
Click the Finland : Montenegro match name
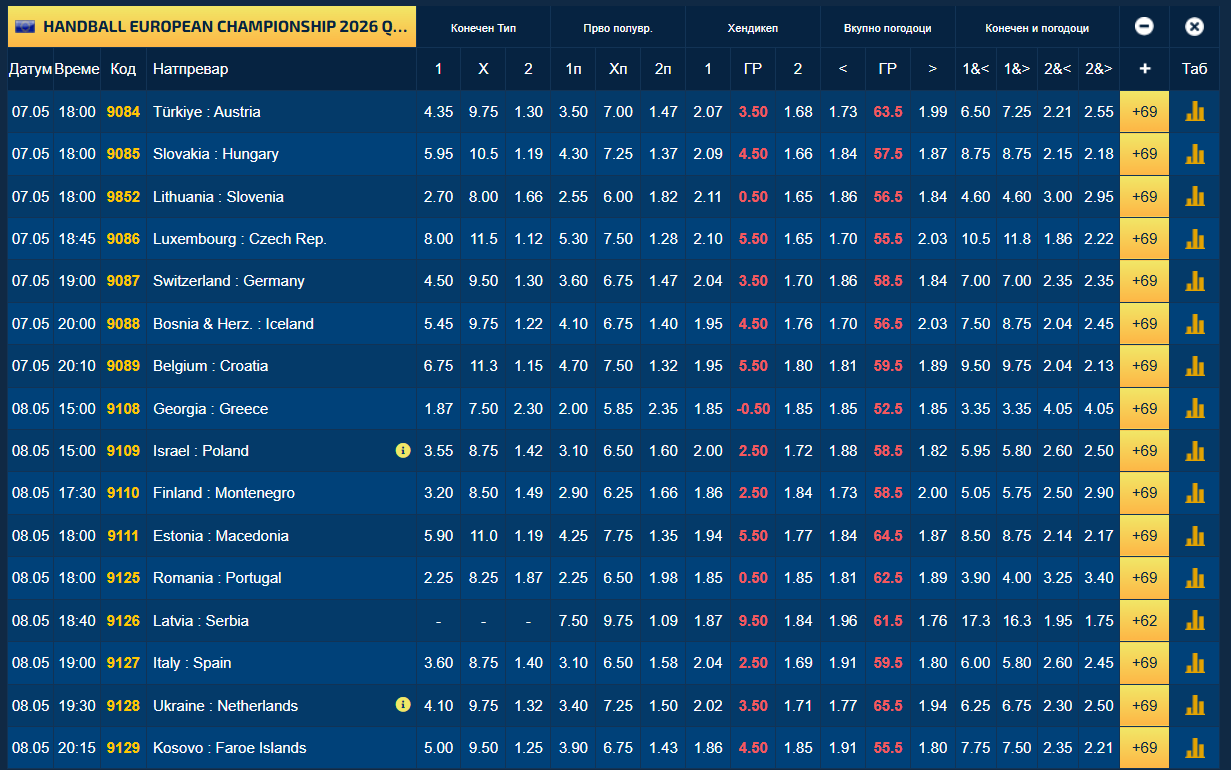click(x=224, y=493)
